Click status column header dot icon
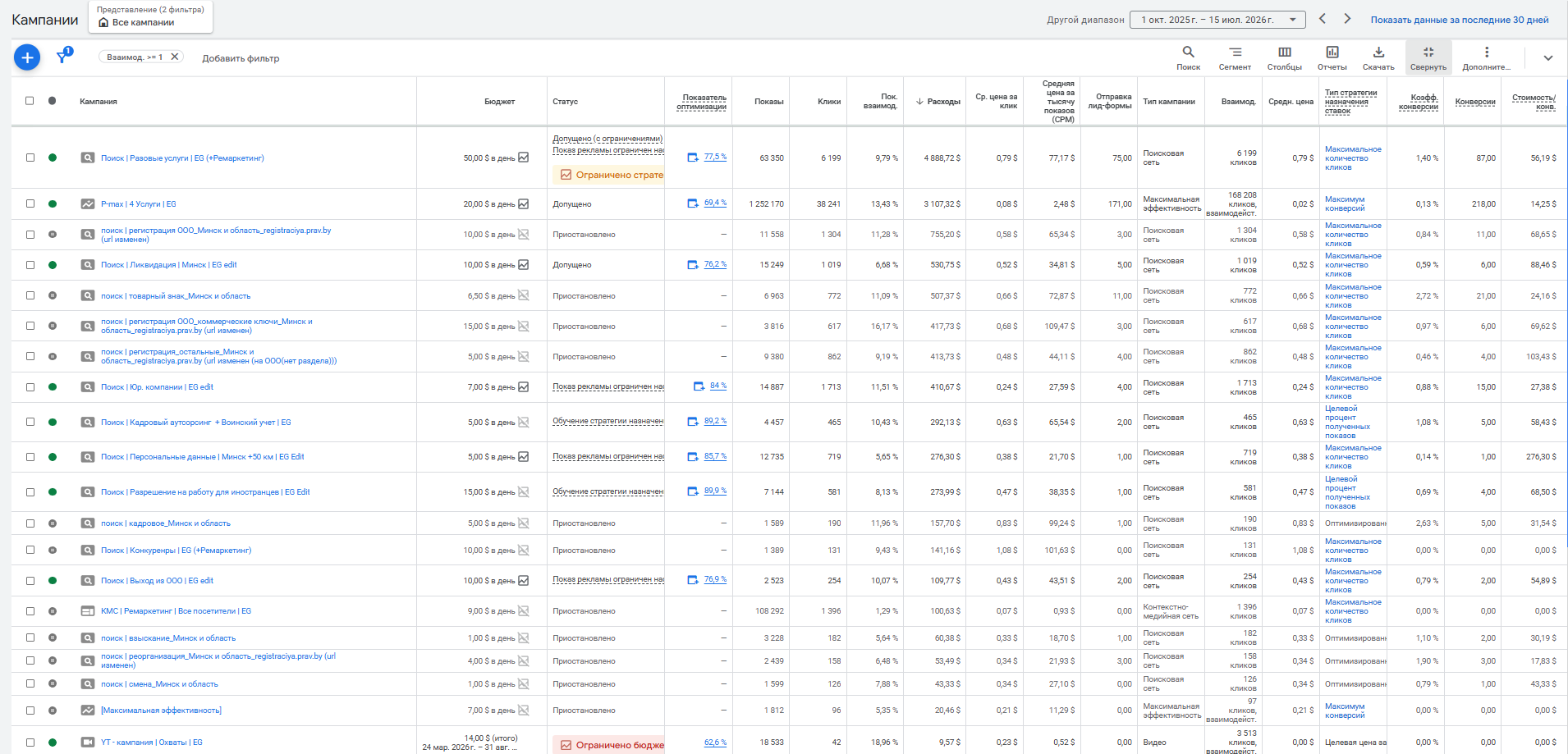Image resolution: width=1568 pixels, height=754 pixels. pos(53,101)
